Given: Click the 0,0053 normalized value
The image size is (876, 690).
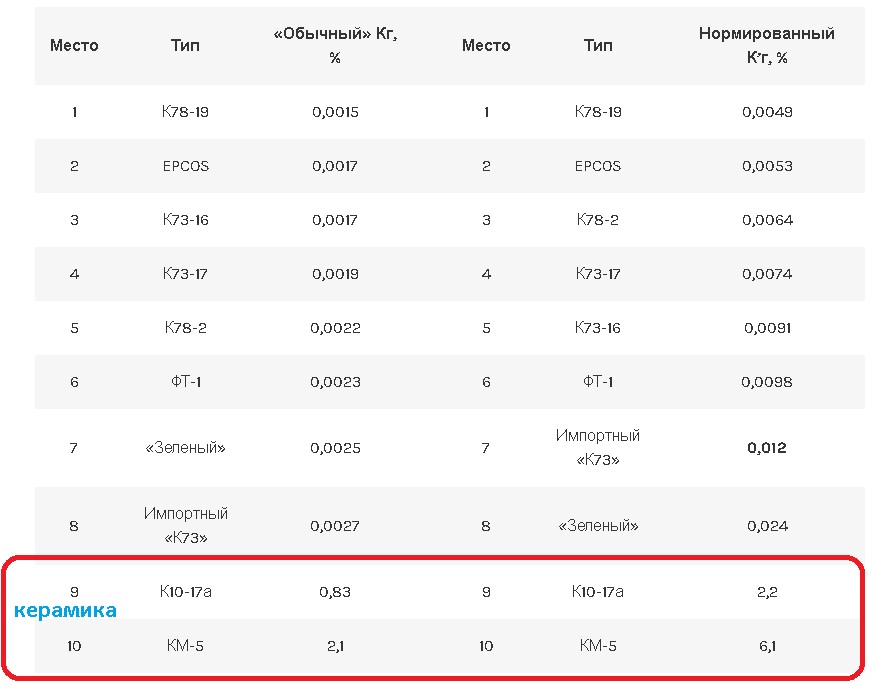Looking at the screenshot, I should (x=767, y=166).
